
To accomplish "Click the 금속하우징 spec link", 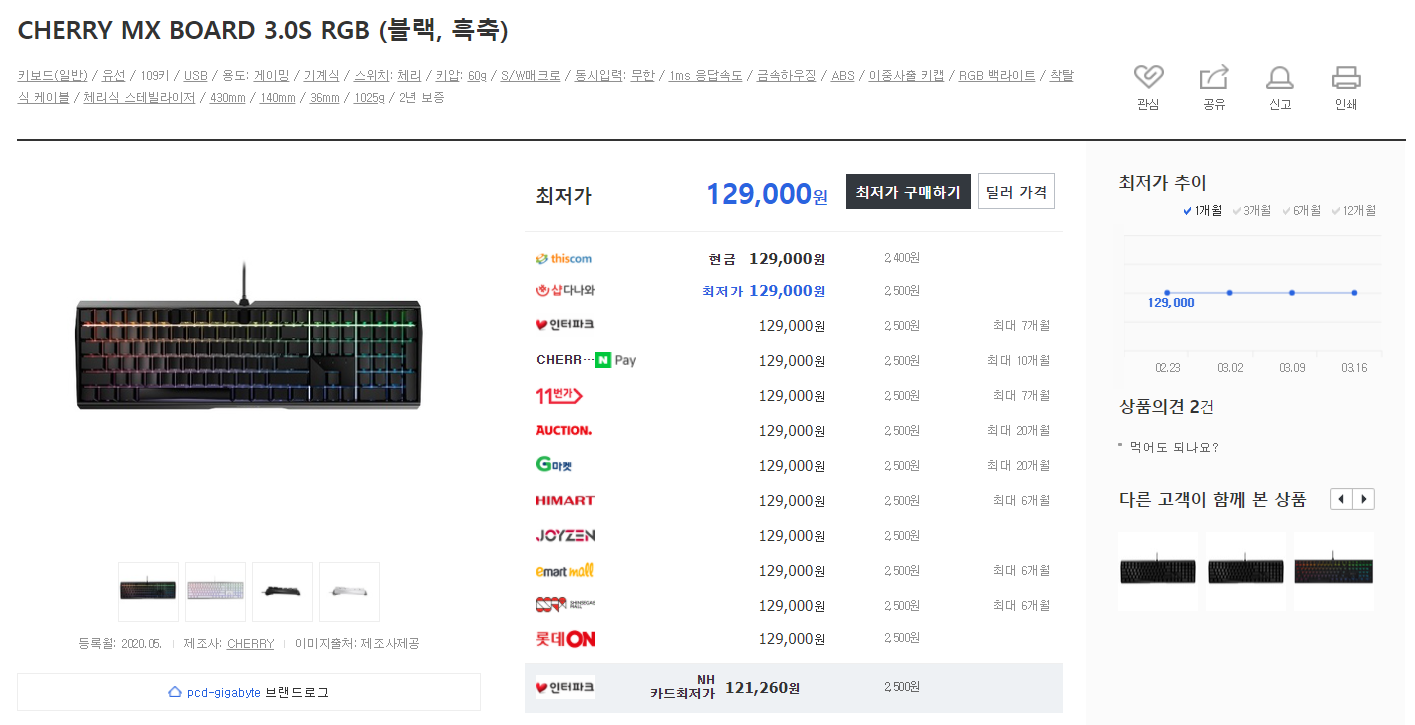I will (x=787, y=75).
